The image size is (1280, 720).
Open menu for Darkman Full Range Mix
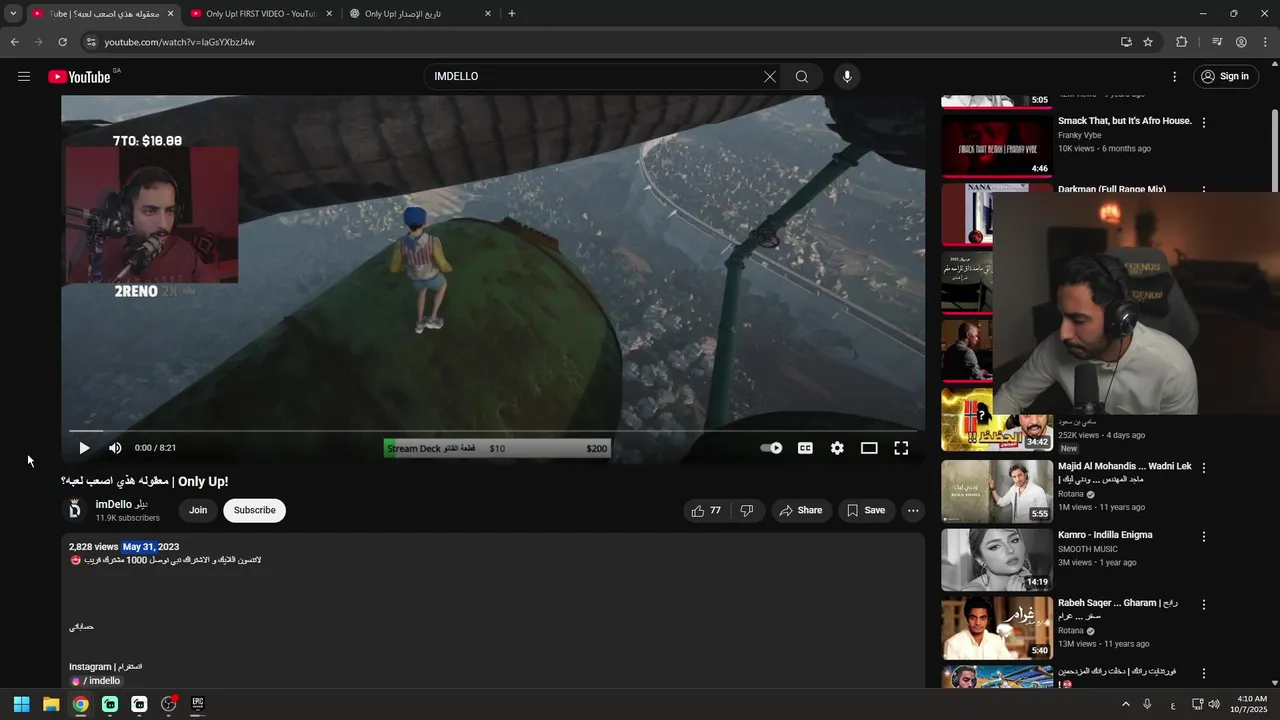(x=1204, y=190)
